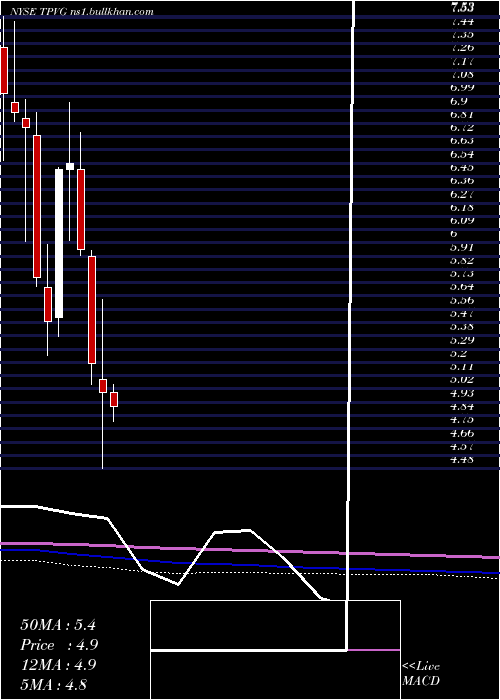Viewport: 500px width, 700px height.
Task: Click the 5.56 price axis label
Action: 461,300
